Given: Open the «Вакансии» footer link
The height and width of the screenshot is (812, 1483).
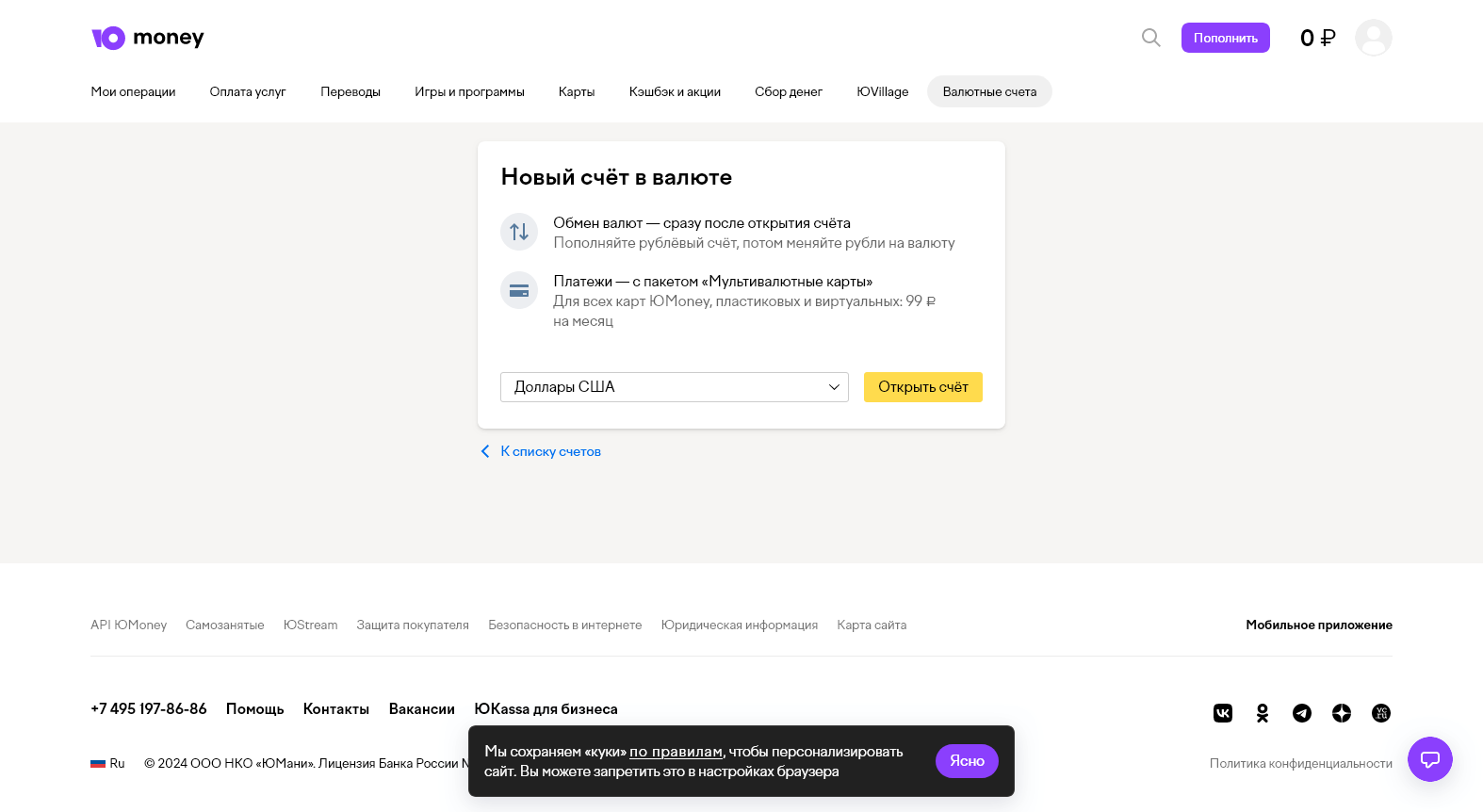Looking at the screenshot, I should [x=422, y=708].
